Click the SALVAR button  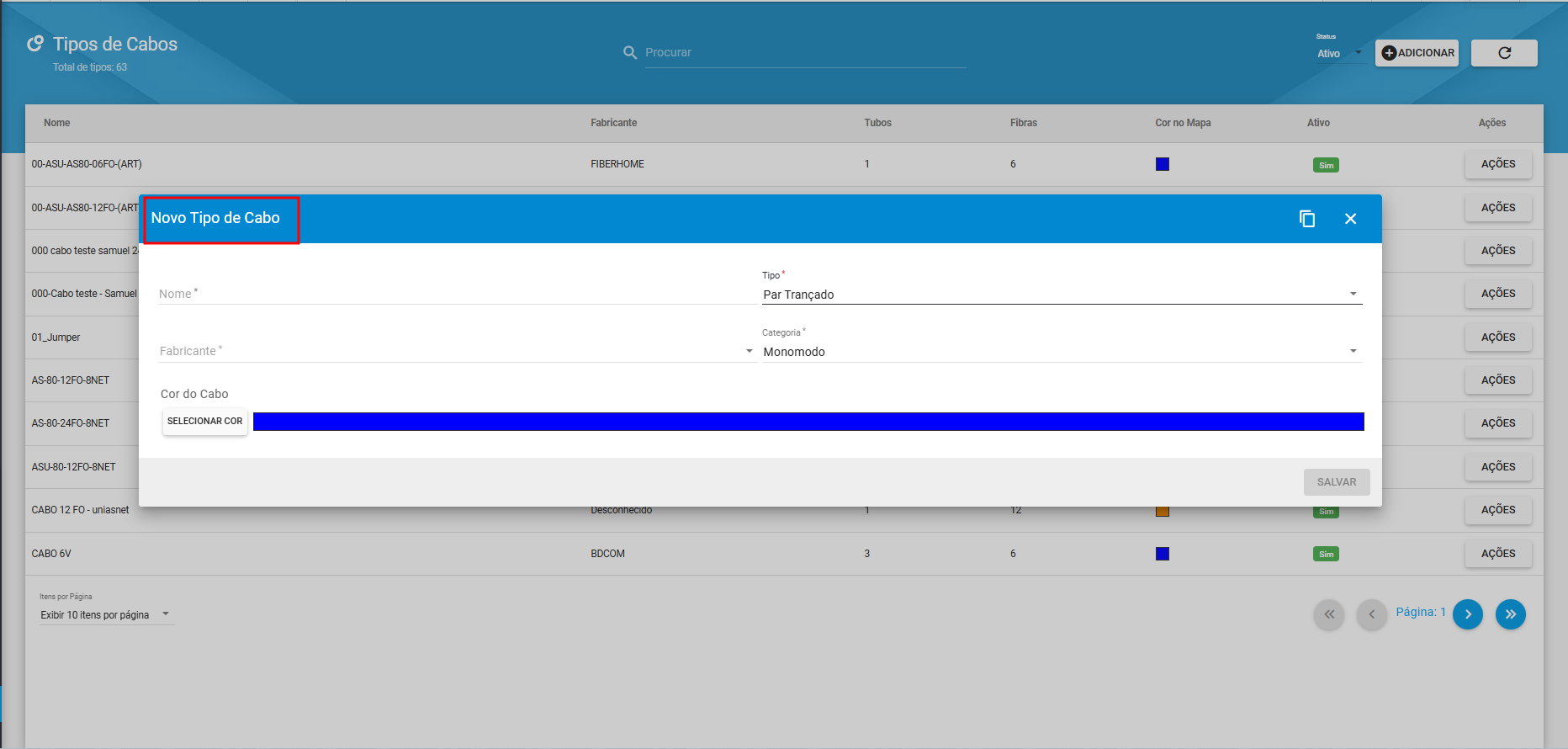pos(1337,482)
